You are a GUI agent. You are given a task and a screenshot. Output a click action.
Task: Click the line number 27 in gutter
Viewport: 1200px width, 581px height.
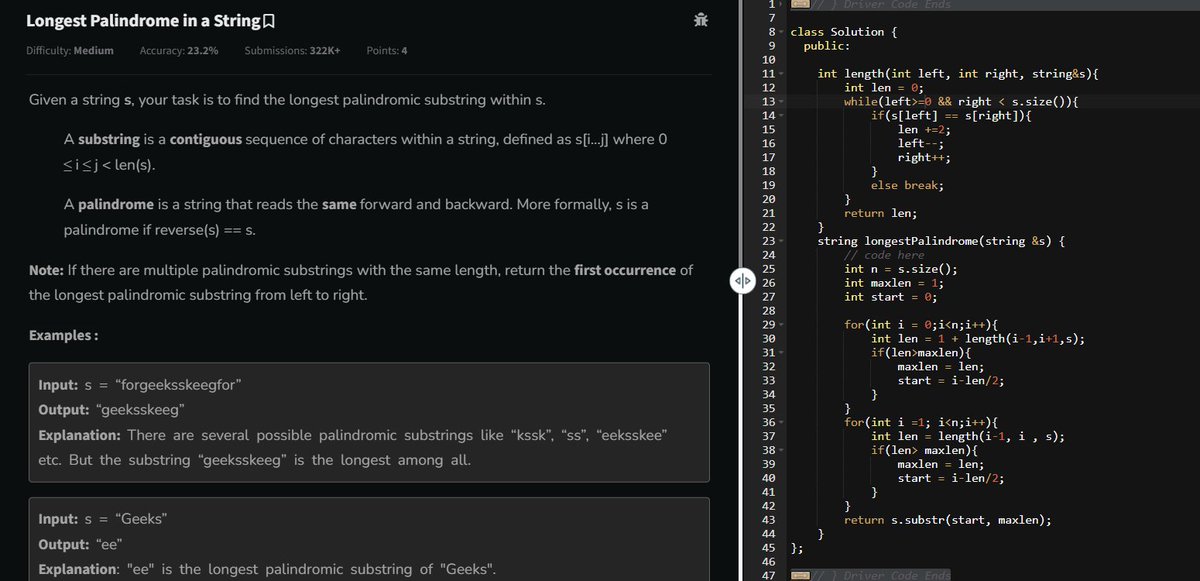[769, 297]
